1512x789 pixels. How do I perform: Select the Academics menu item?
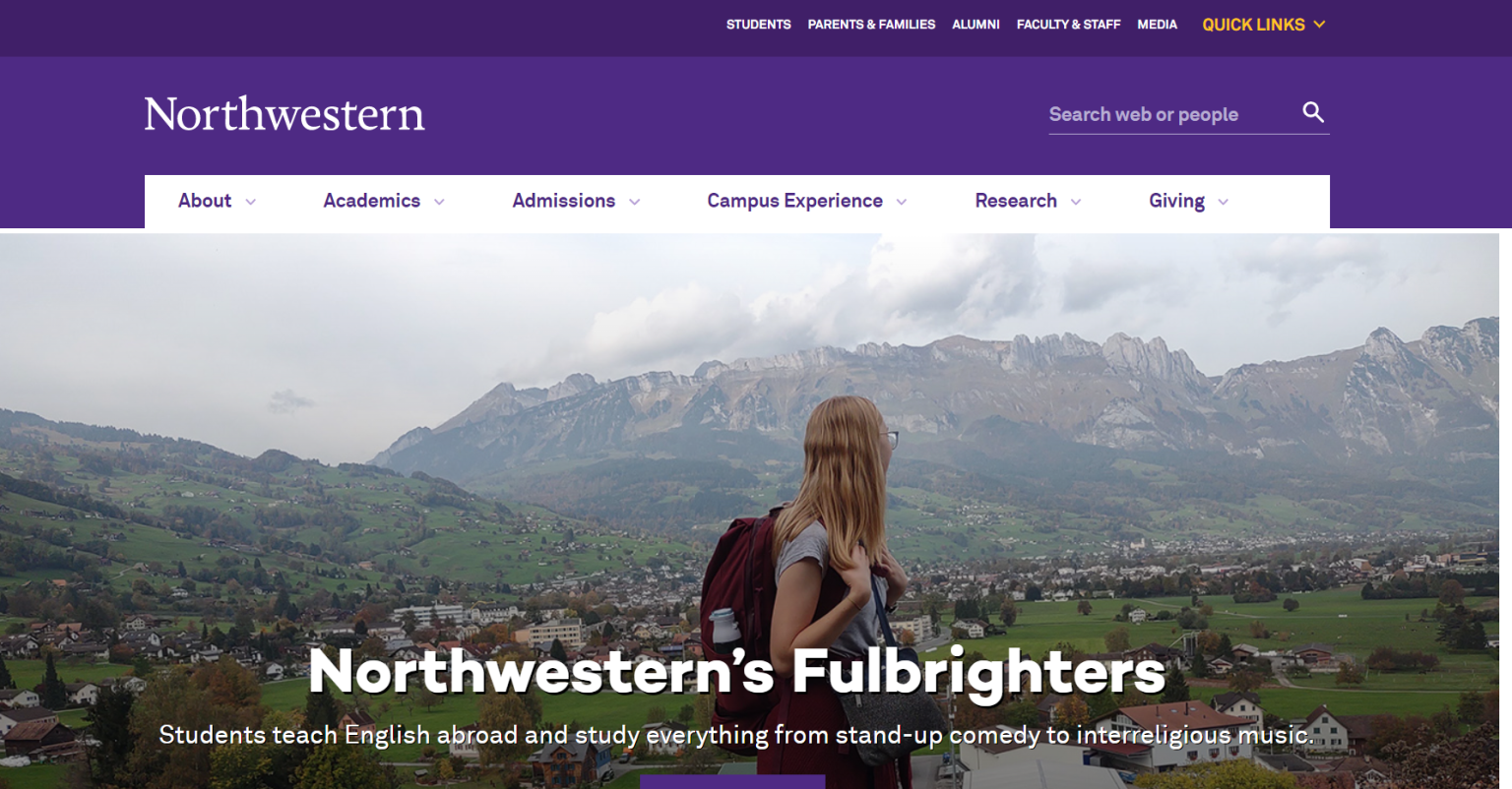coord(371,201)
